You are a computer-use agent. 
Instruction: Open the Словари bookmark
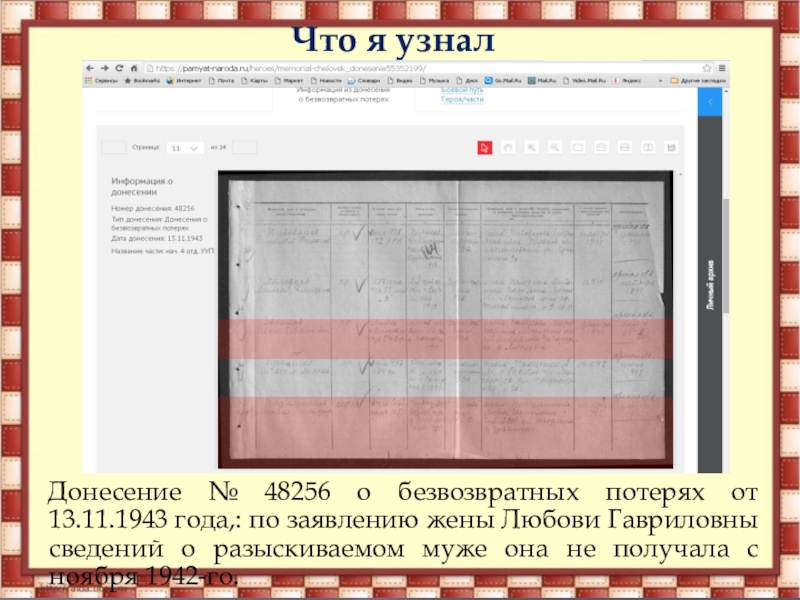click(364, 81)
